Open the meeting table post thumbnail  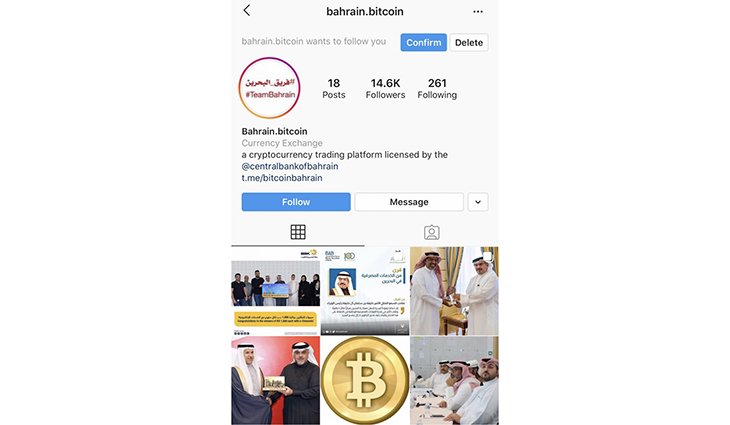point(454,380)
